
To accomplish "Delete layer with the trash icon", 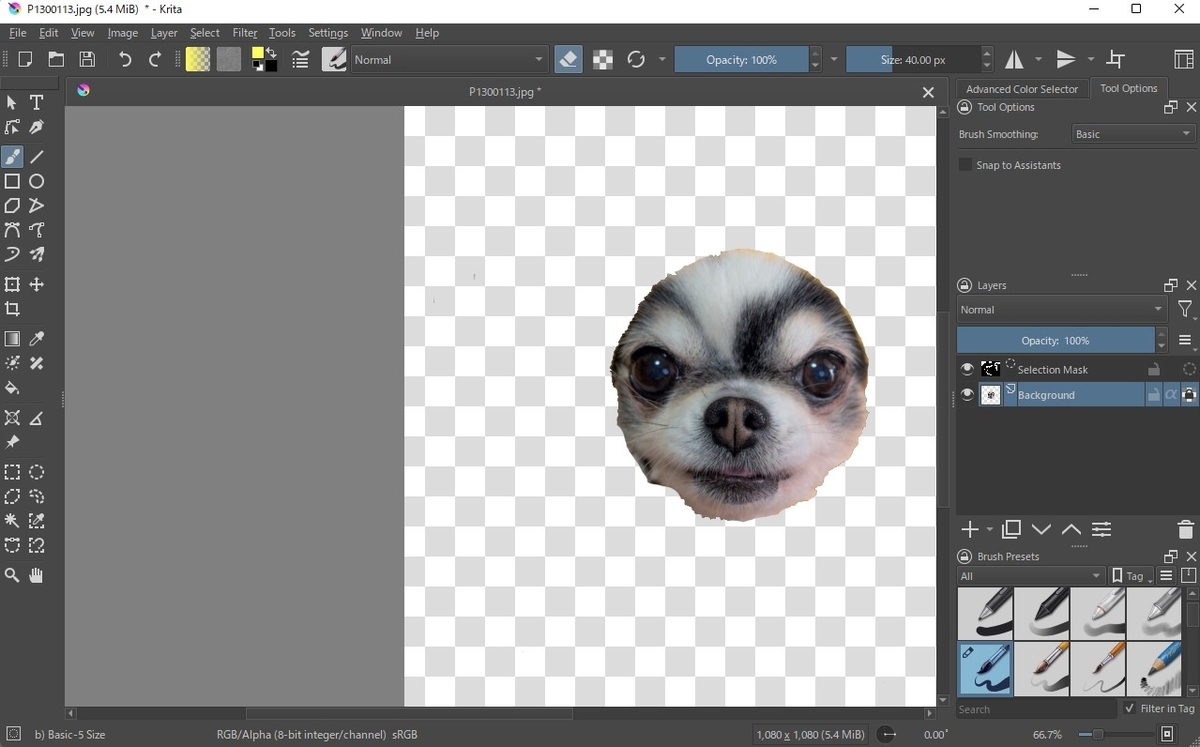I will 1185,530.
